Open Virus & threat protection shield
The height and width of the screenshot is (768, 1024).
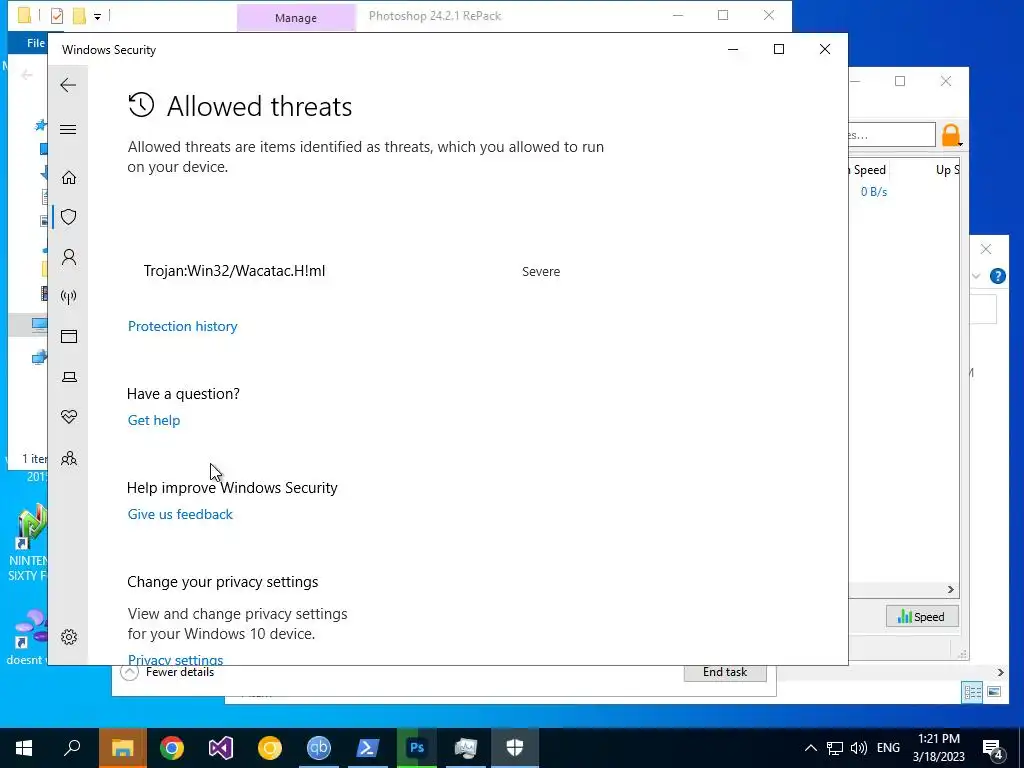[69, 217]
